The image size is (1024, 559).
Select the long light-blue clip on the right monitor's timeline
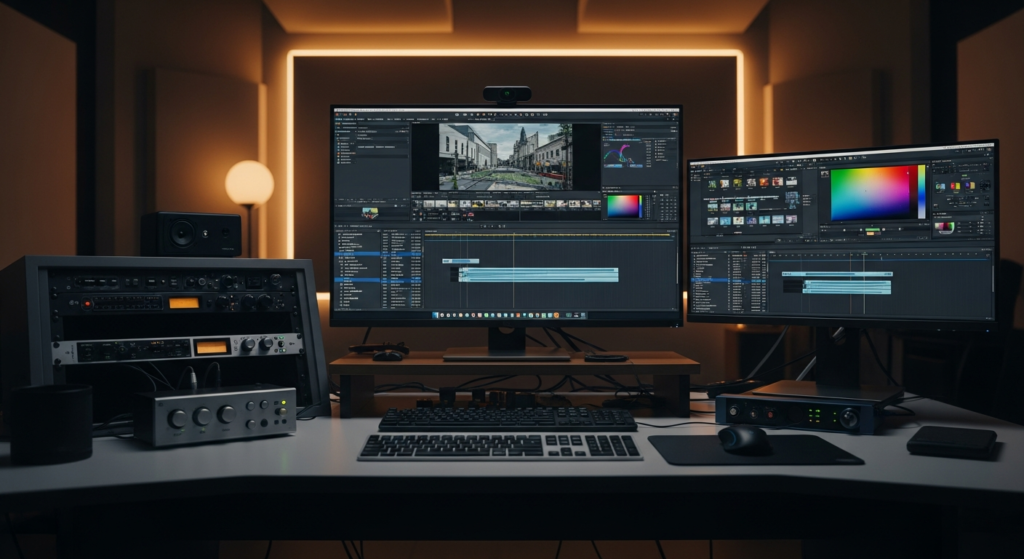[x=846, y=287]
